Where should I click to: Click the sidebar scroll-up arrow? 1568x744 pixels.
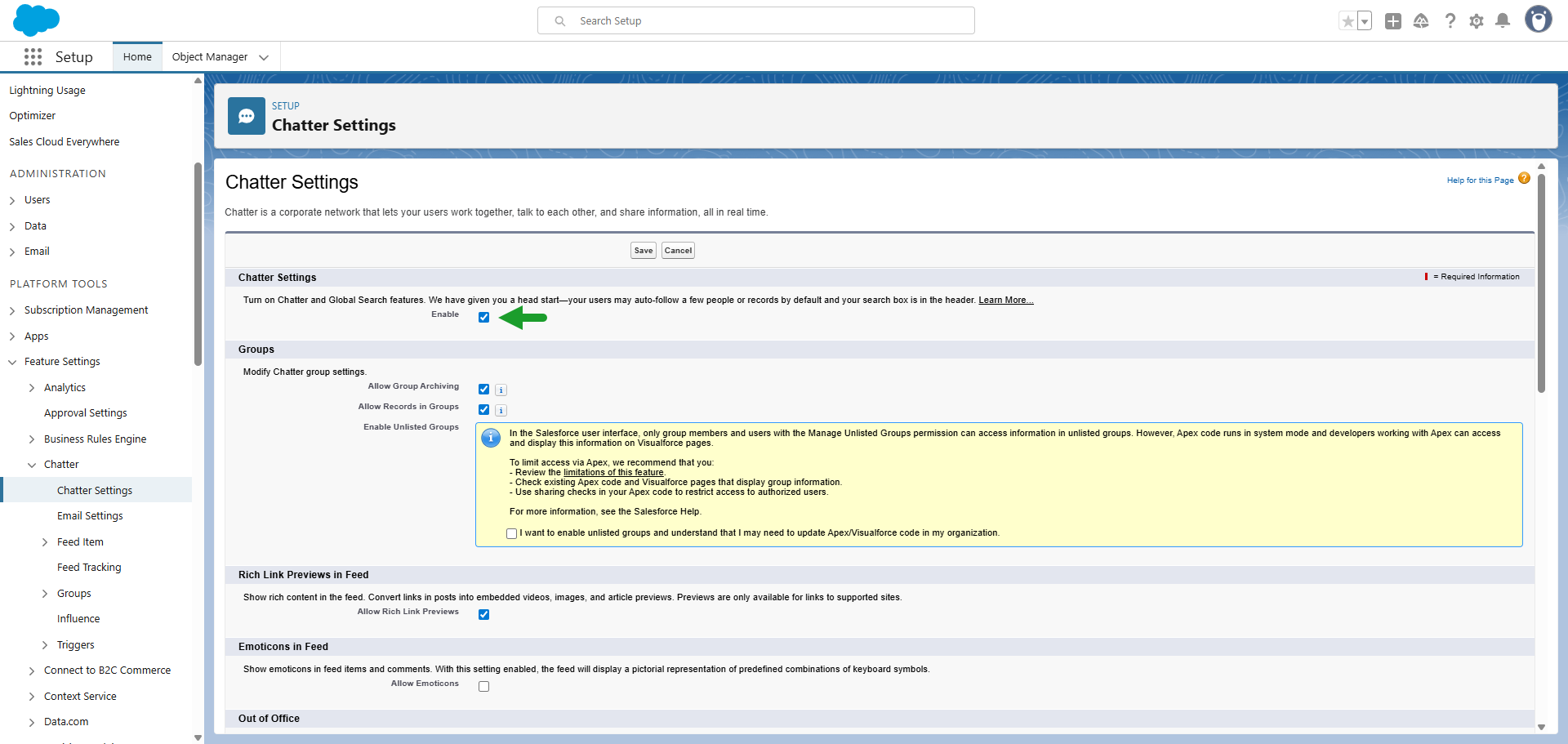point(198,81)
